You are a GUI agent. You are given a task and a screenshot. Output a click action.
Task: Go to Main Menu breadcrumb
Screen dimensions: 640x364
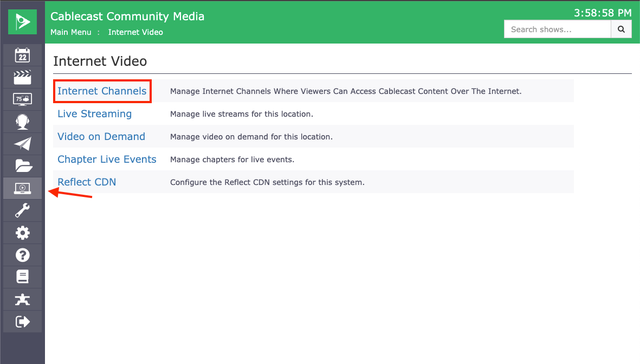(71, 32)
